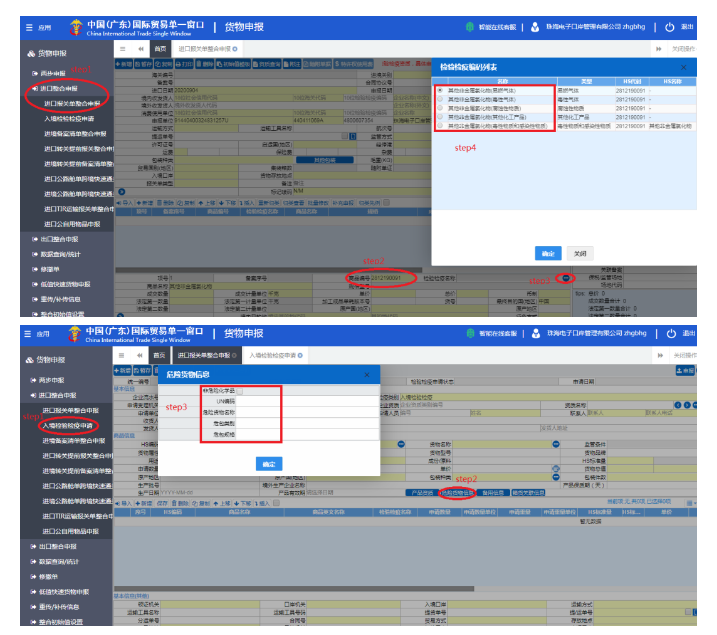Click blue lookup icon beside 检验检疫名称 field
Screen dimensions: 717x635
click(x=566, y=277)
